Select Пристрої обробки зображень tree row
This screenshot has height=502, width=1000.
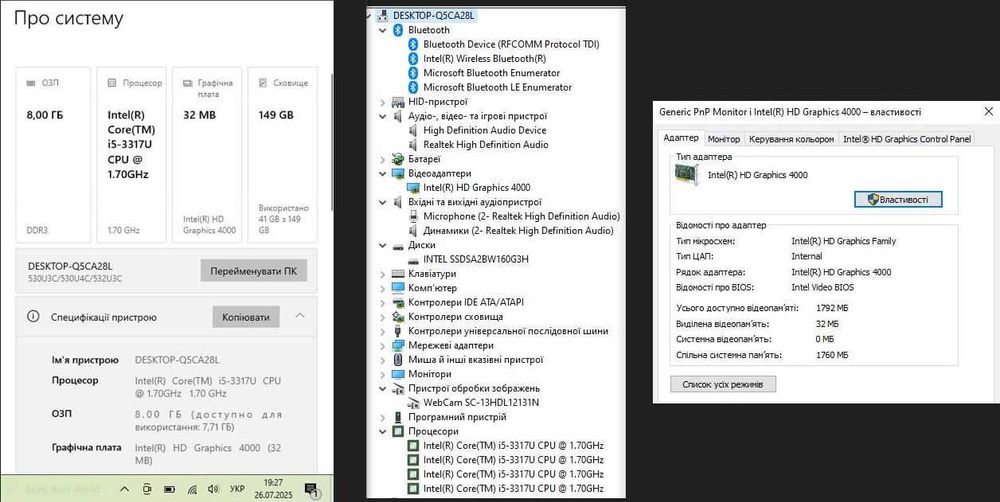[x=474, y=388]
